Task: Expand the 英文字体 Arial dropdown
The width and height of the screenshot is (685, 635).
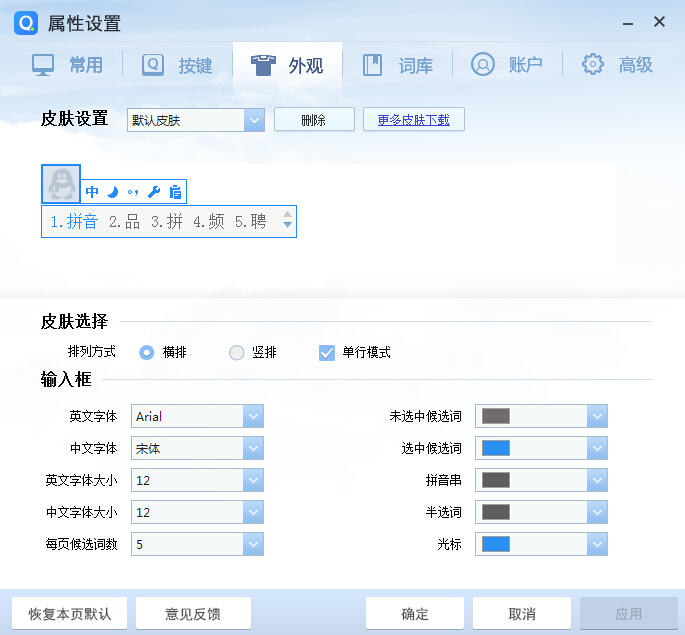Action: click(x=253, y=416)
